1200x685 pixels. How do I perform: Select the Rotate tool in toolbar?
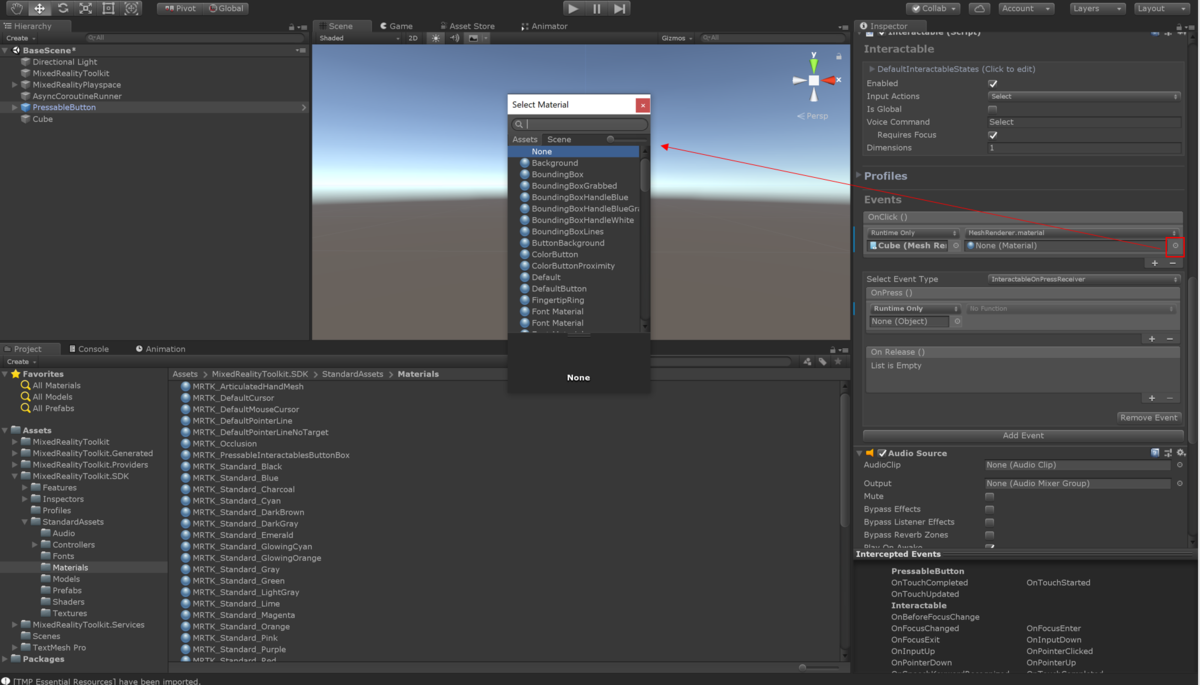[x=63, y=8]
